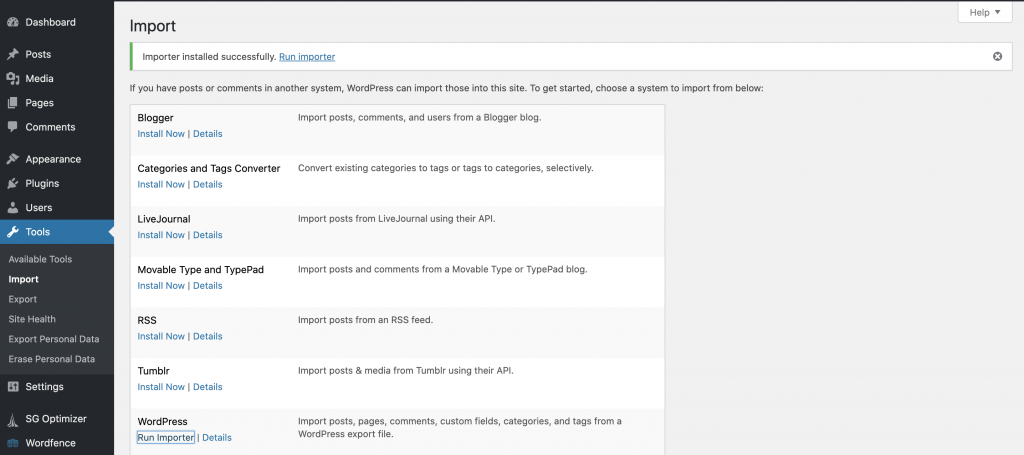This screenshot has width=1024, height=455.
Task: Install Categories and Tags Converter now
Action: click(161, 185)
